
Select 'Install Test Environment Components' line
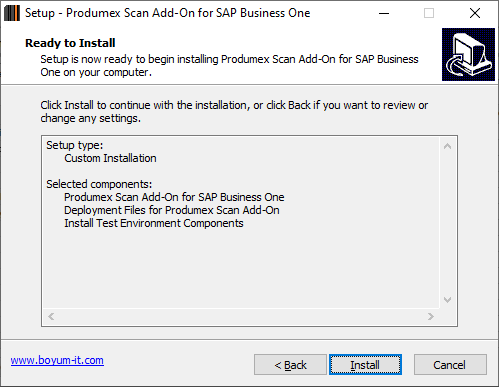coord(154,223)
